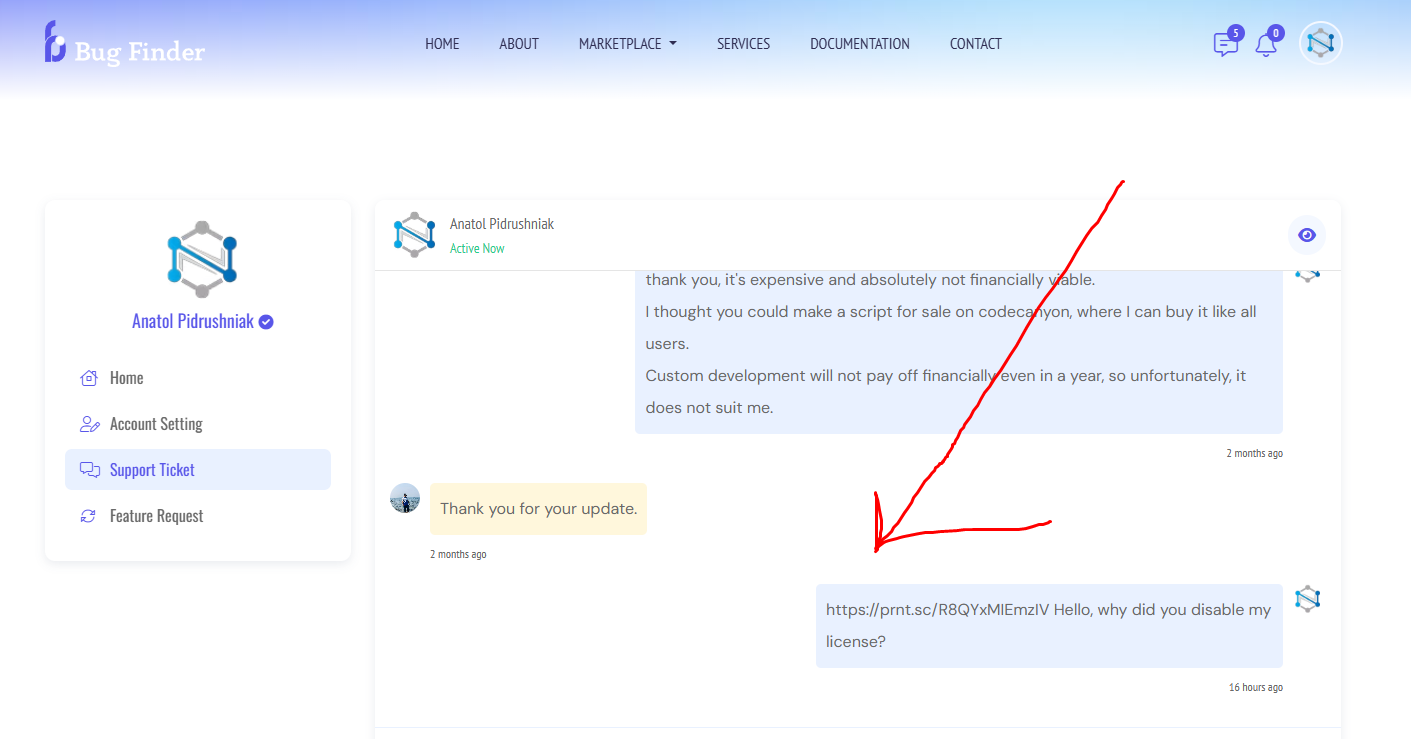Viewport: 1411px width, 739px height.
Task: Click the message containing the prnt.sc link
Action: (1048, 625)
